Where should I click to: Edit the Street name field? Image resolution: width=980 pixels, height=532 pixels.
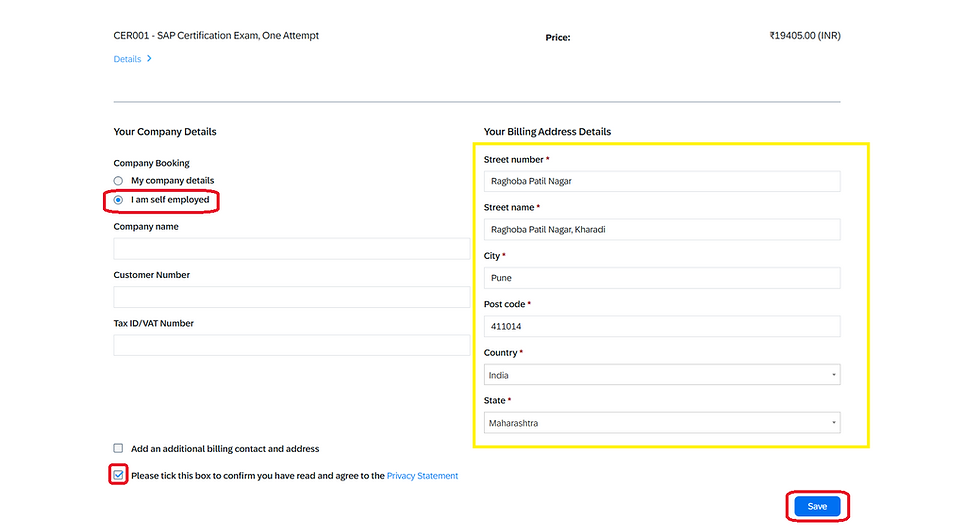[662, 229]
